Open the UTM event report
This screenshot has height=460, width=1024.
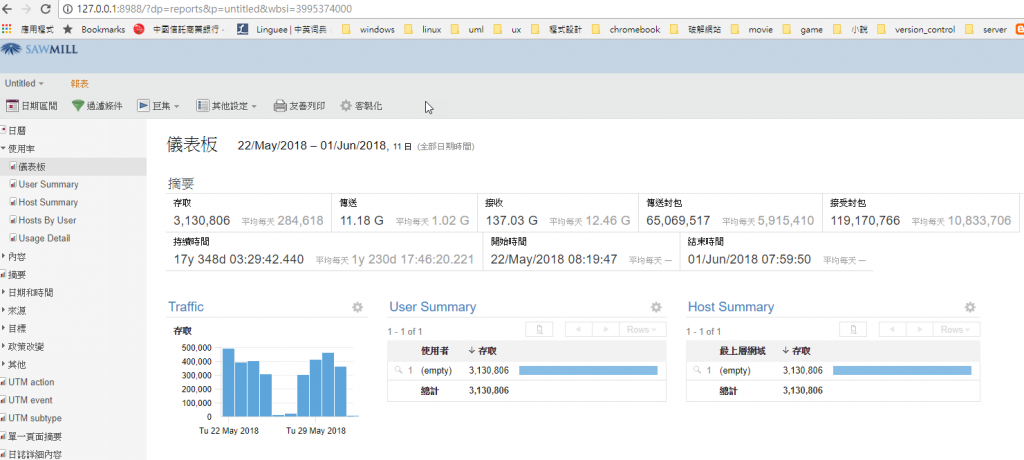(30, 400)
